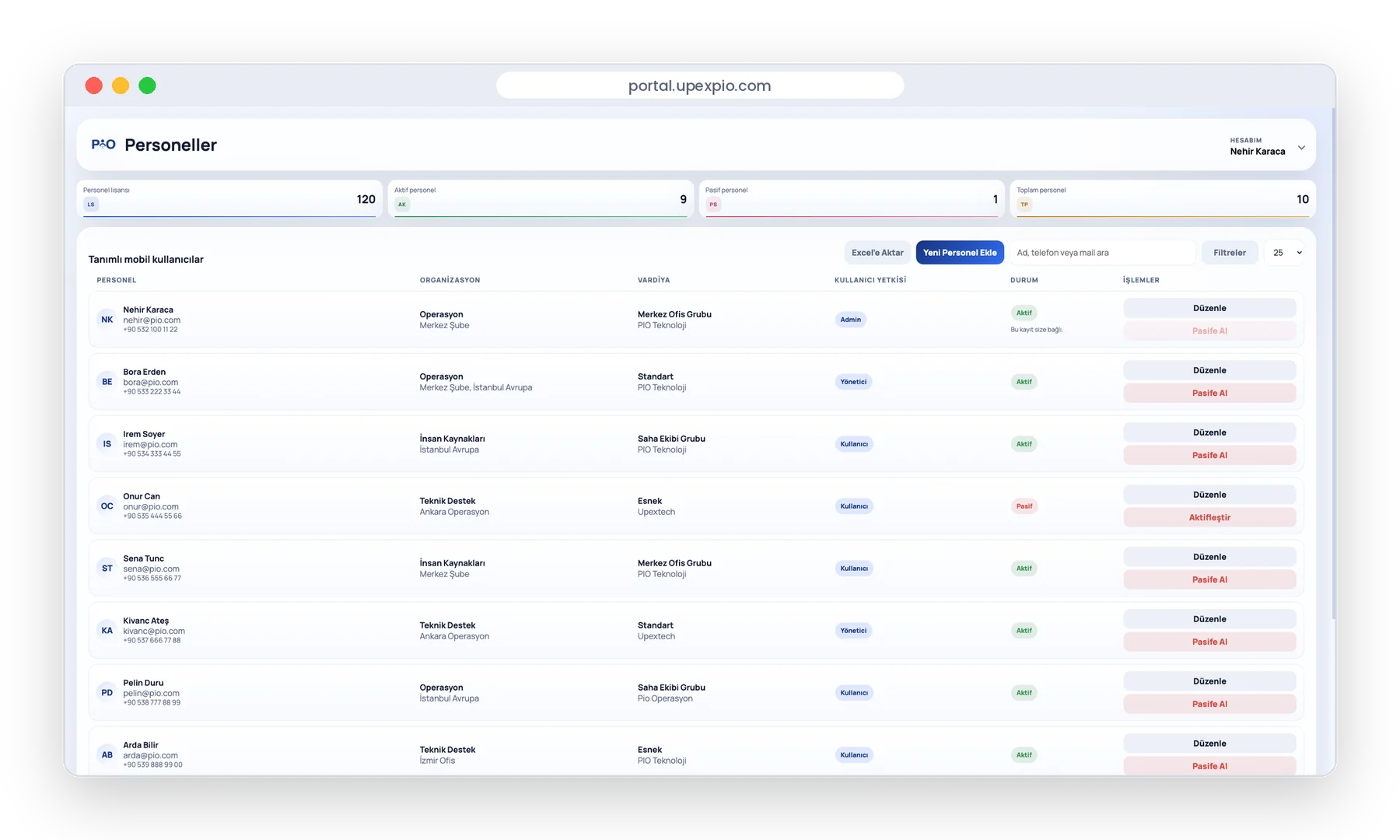
Task: Click the Admin role badge for Nehir Karaca
Action: (x=851, y=320)
